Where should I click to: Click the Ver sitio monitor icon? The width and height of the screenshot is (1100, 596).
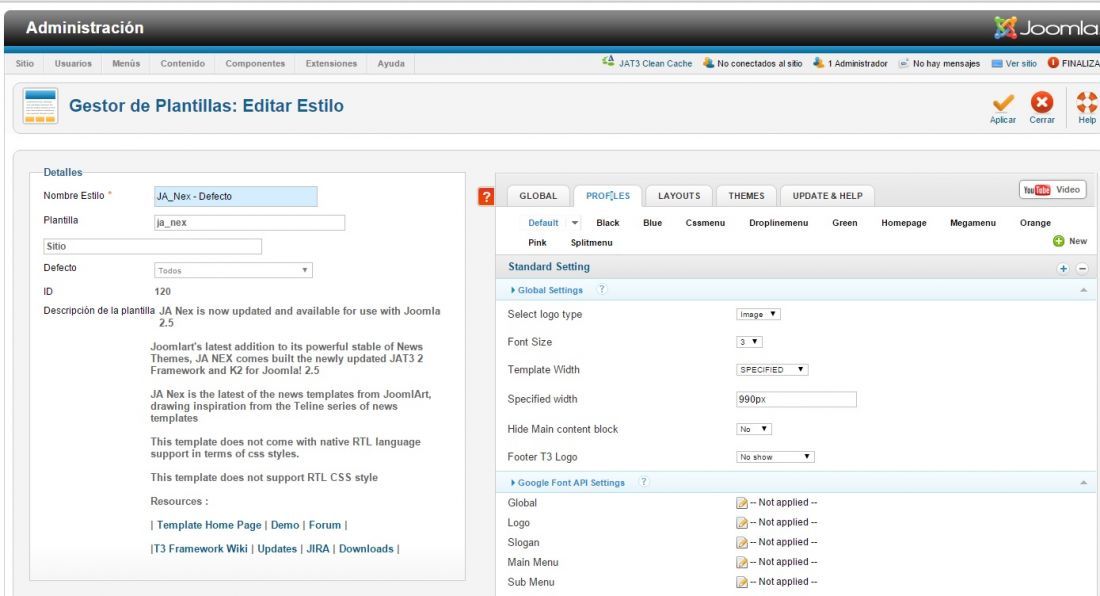point(997,63)
